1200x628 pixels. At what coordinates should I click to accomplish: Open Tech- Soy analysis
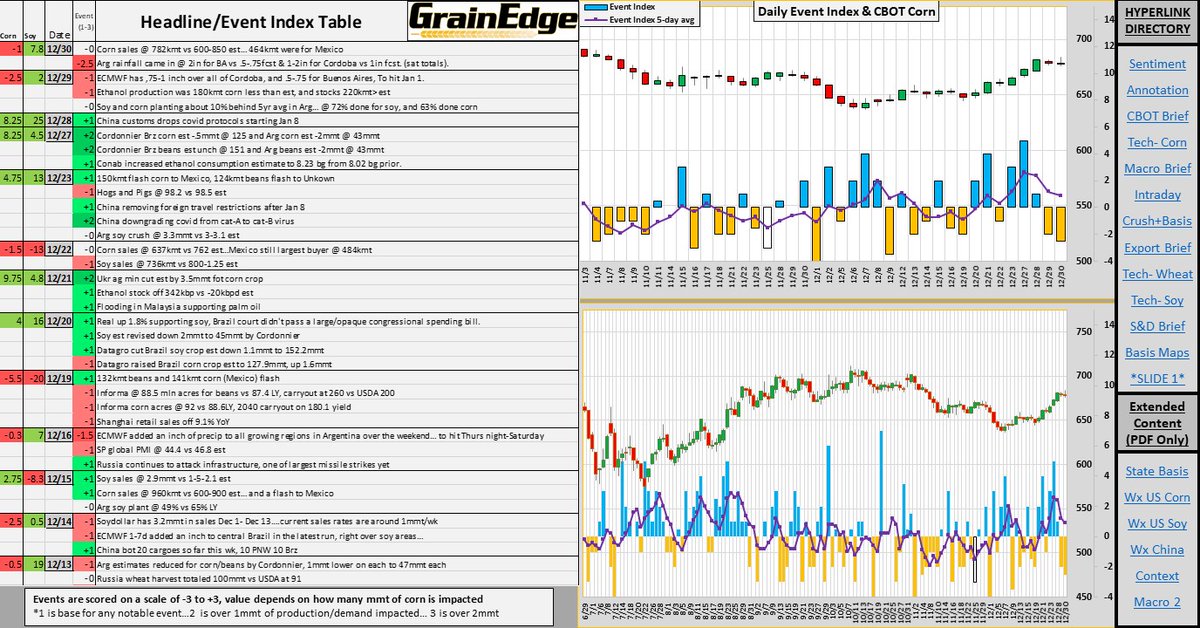(1156, 299)
